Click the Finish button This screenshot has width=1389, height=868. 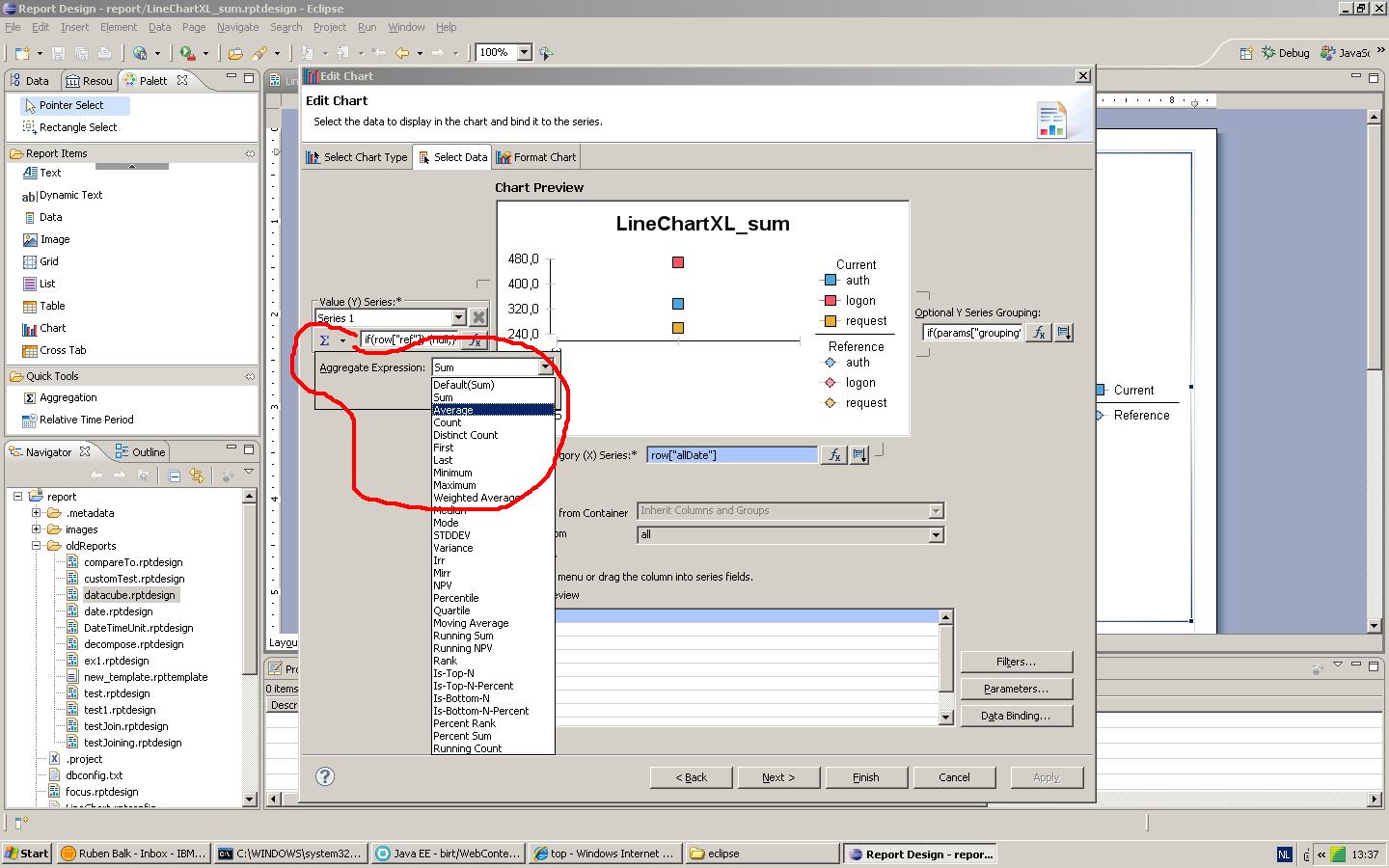point(865,777)
